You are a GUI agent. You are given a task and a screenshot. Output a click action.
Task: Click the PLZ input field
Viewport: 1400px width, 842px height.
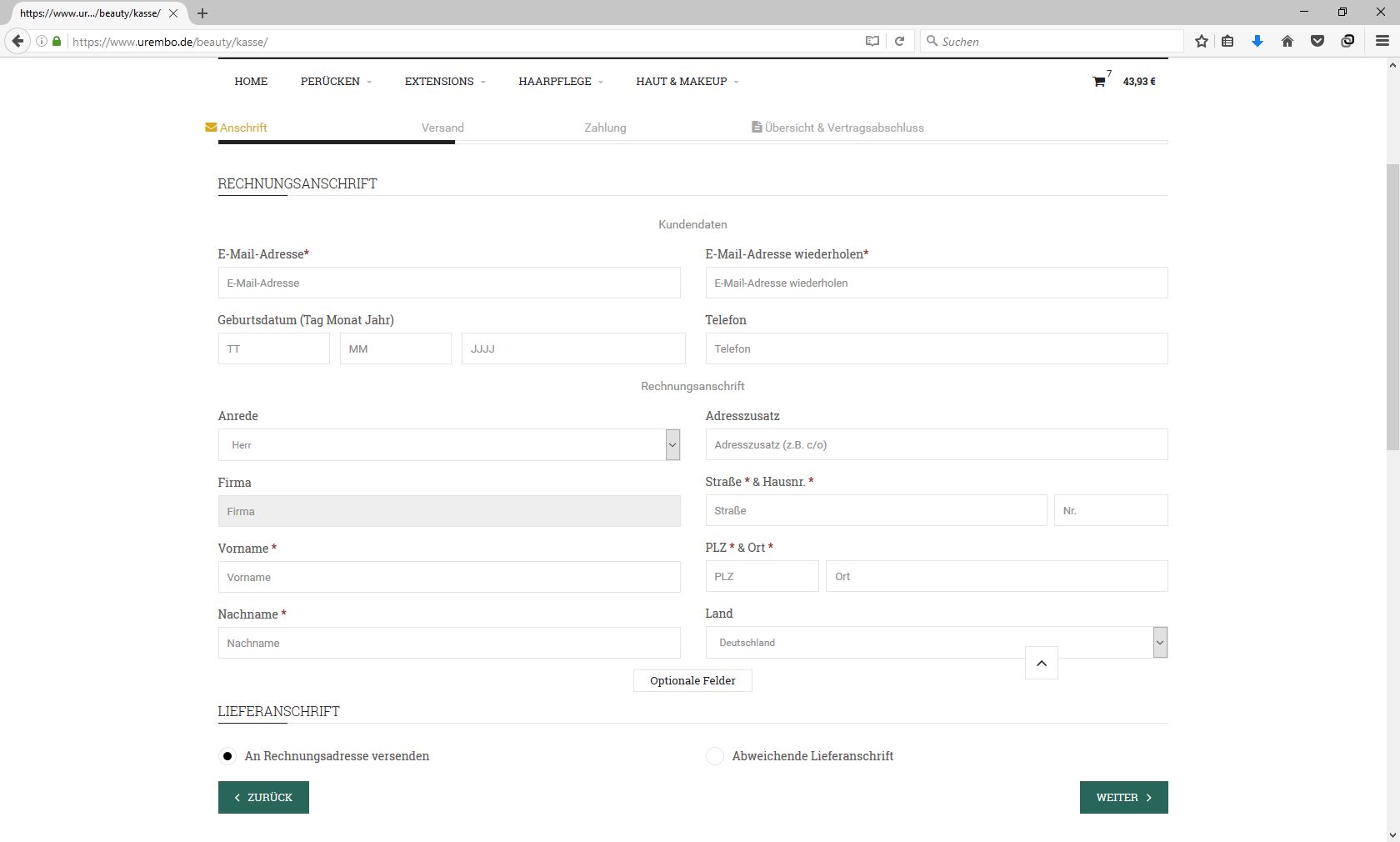pyautogui.click(x=762, y=576)
